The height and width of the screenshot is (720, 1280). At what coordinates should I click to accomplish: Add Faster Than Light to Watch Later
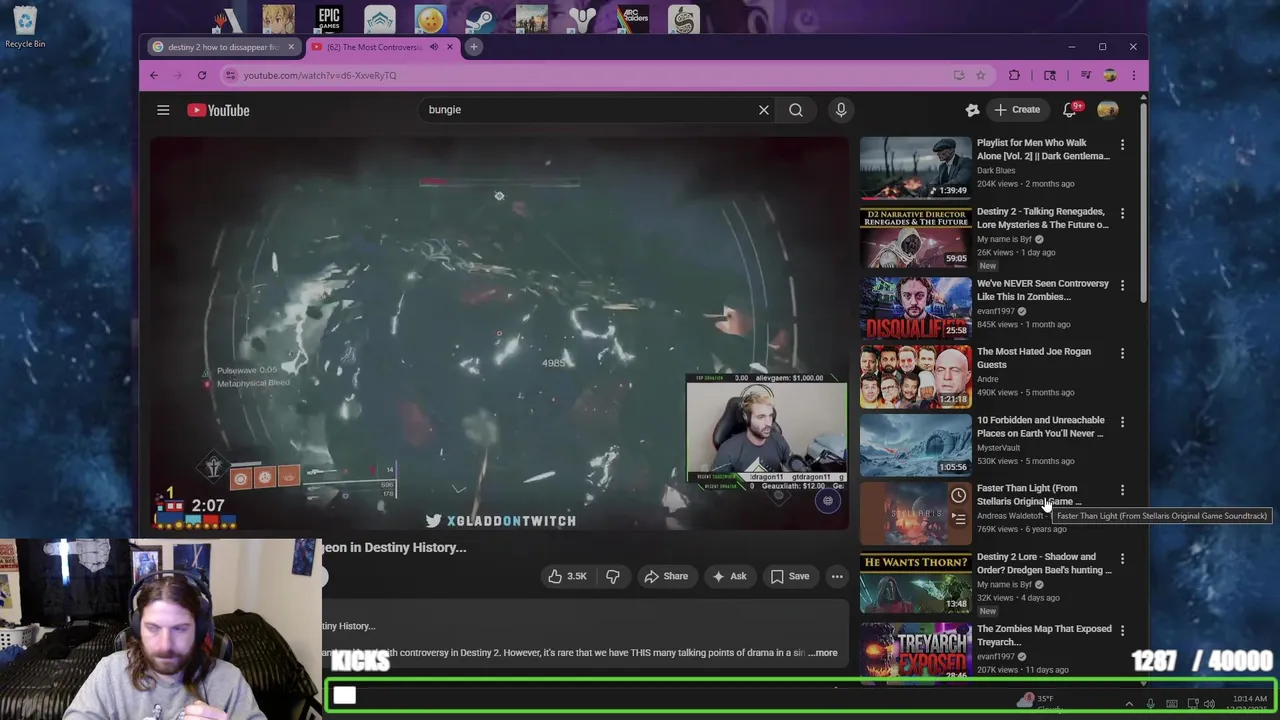958,495
